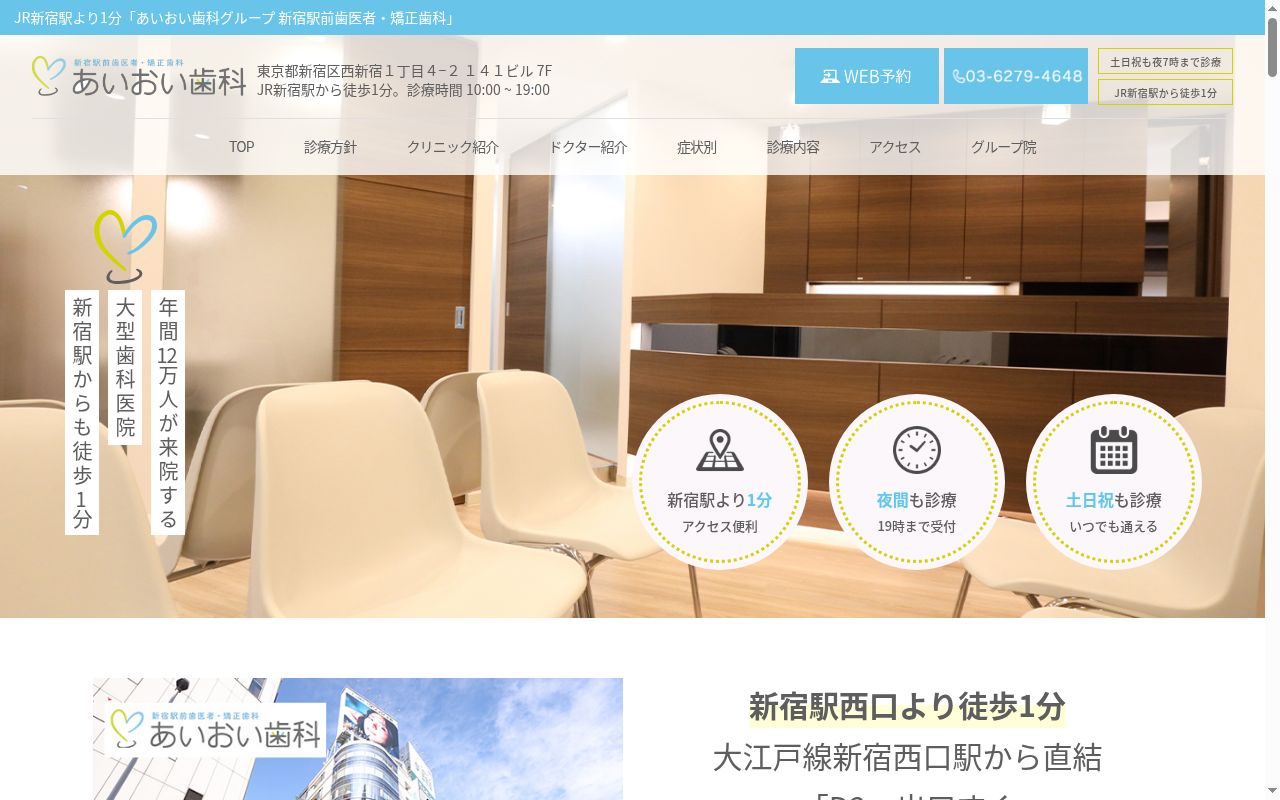
Task: Select 診療内容 in the navigation
Action: click(x=793, y=147)
